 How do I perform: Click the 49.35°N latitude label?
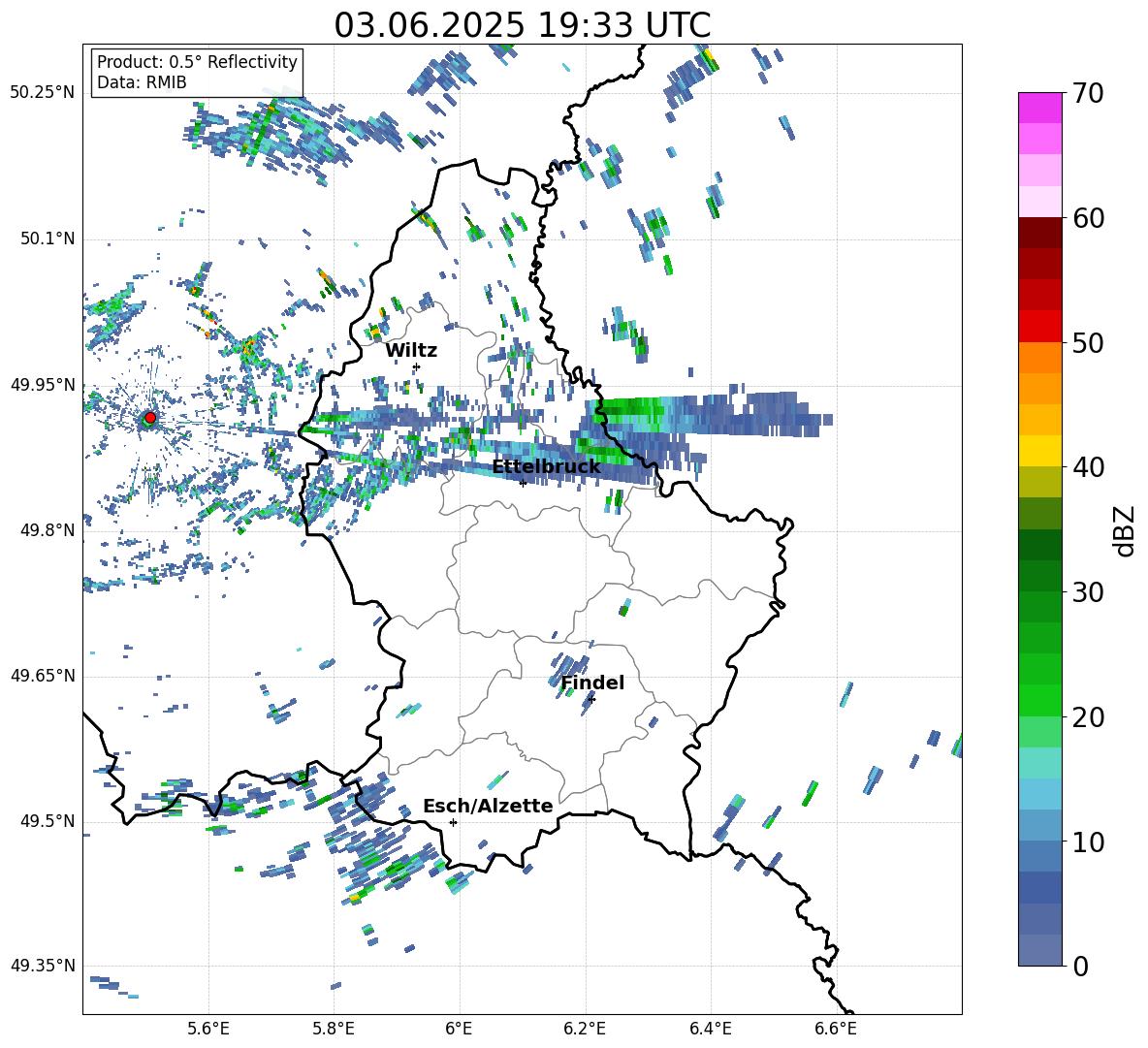point(43,966)
